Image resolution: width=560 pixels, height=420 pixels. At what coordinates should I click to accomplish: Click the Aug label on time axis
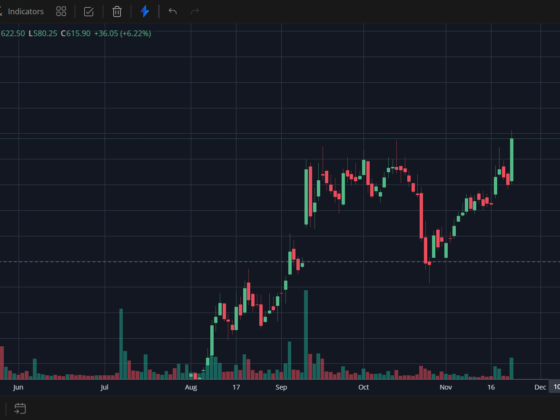[191, 388]
